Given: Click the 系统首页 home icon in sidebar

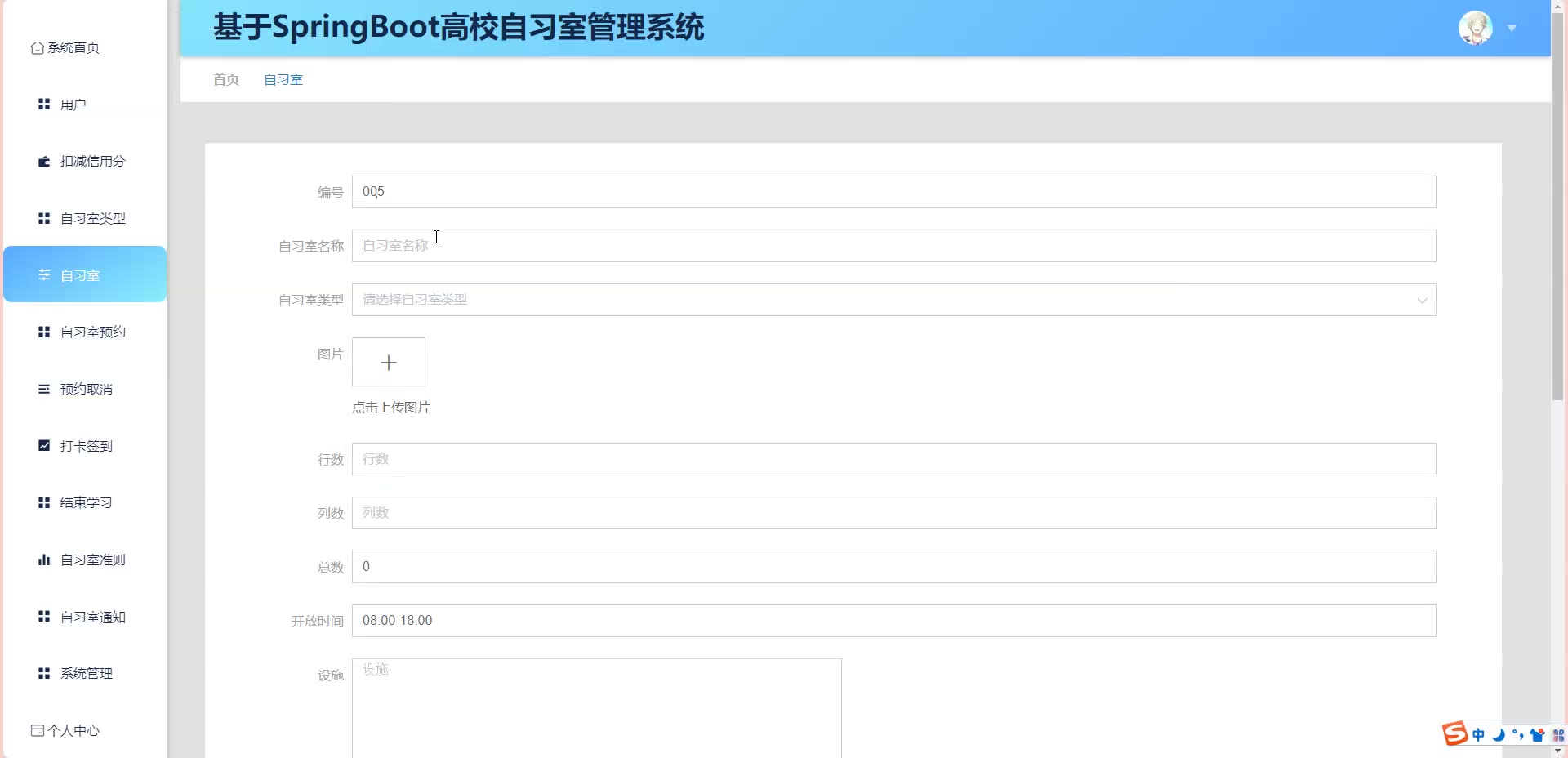Looking at the screenshot, I should 37,48.
